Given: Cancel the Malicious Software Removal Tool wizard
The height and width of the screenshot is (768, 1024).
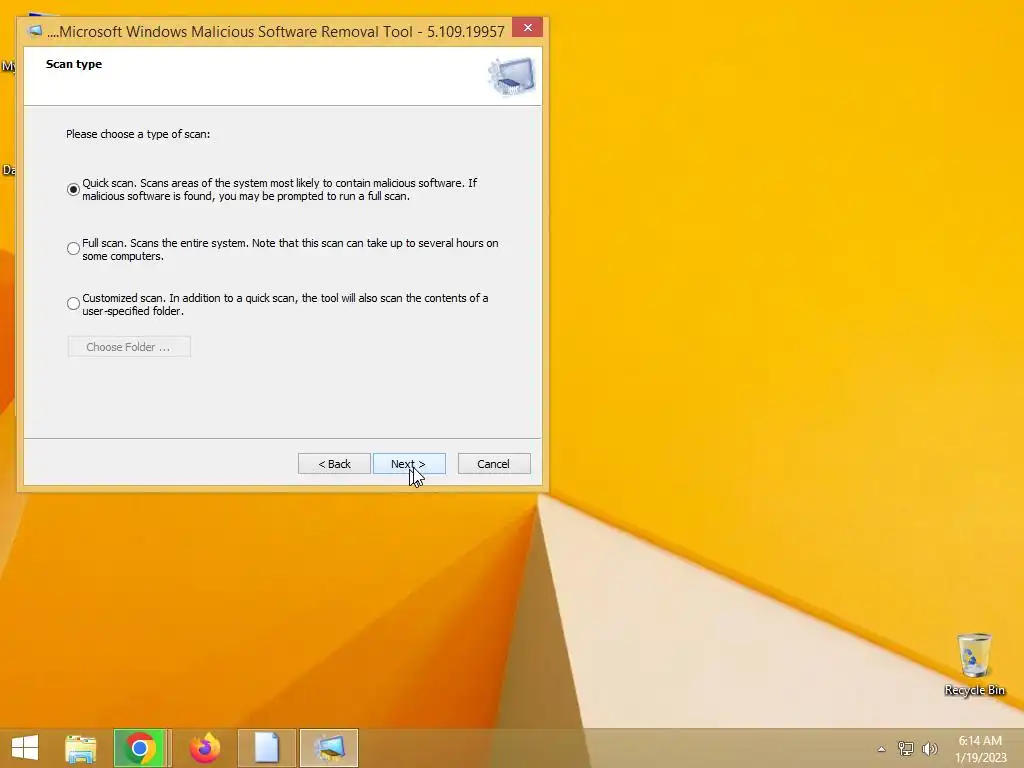Looking at the screenshot, I should tap(494, 464).
